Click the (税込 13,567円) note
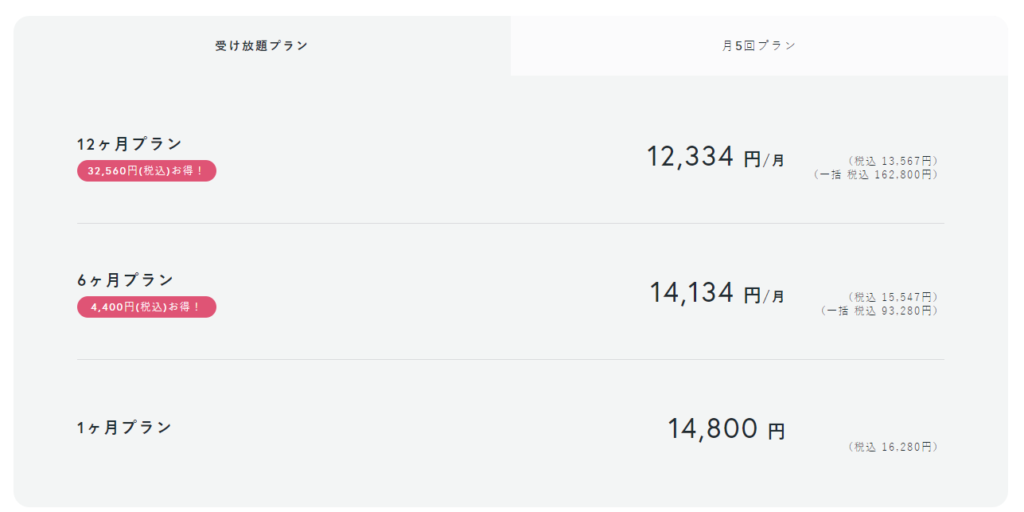The width and height of the screenshot is (1024, 512). 892,160
